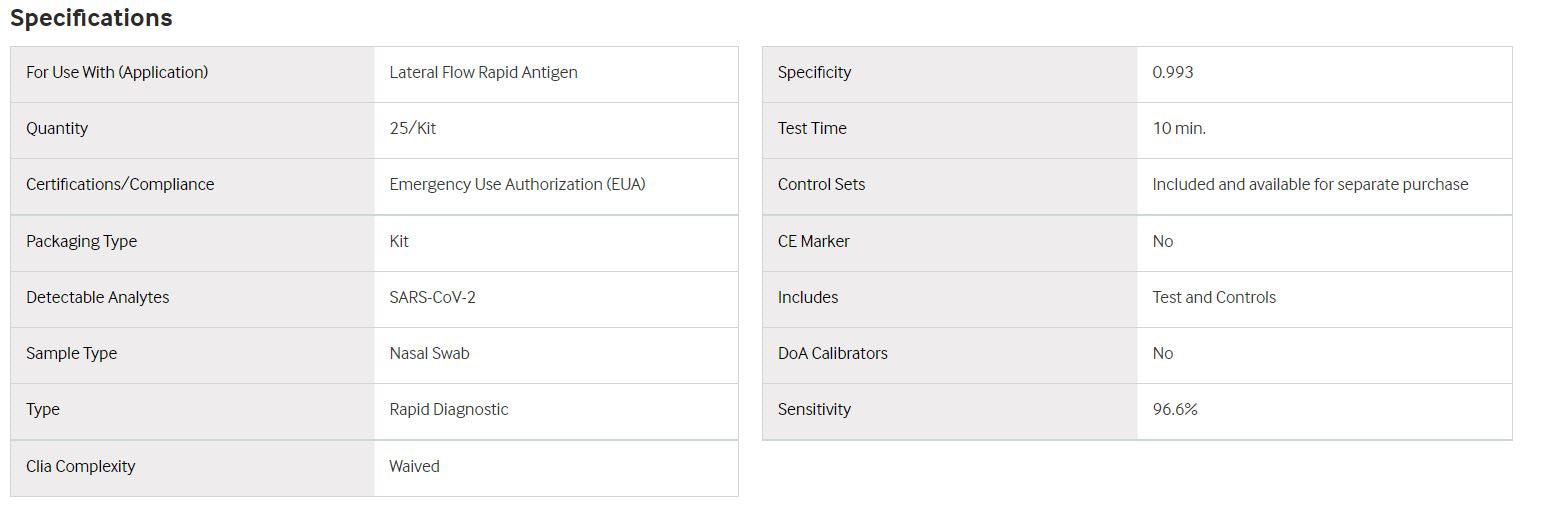Image resolution: width=1543 pixels, height=505 pixels.
Task: Select Emergency Use Authorization (EUA) text
Action: (517, 184)
